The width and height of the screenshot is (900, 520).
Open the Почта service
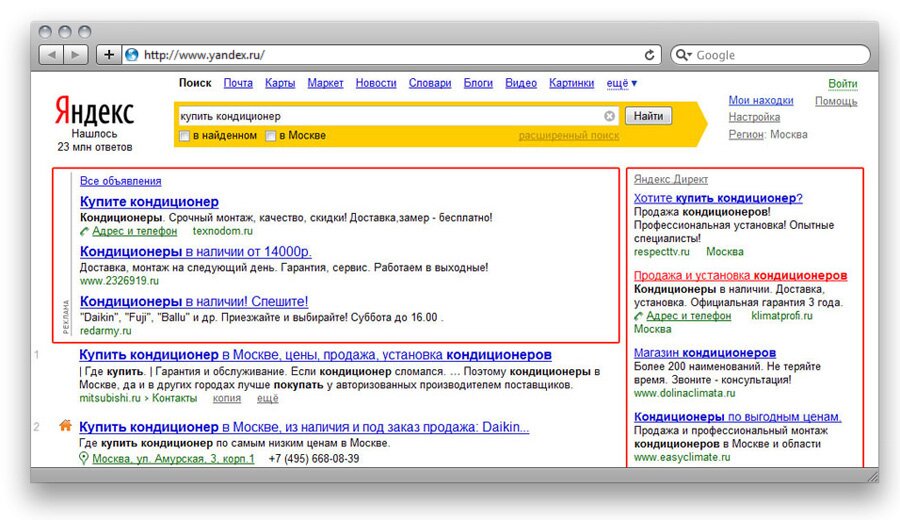click(x=238, y=83)
